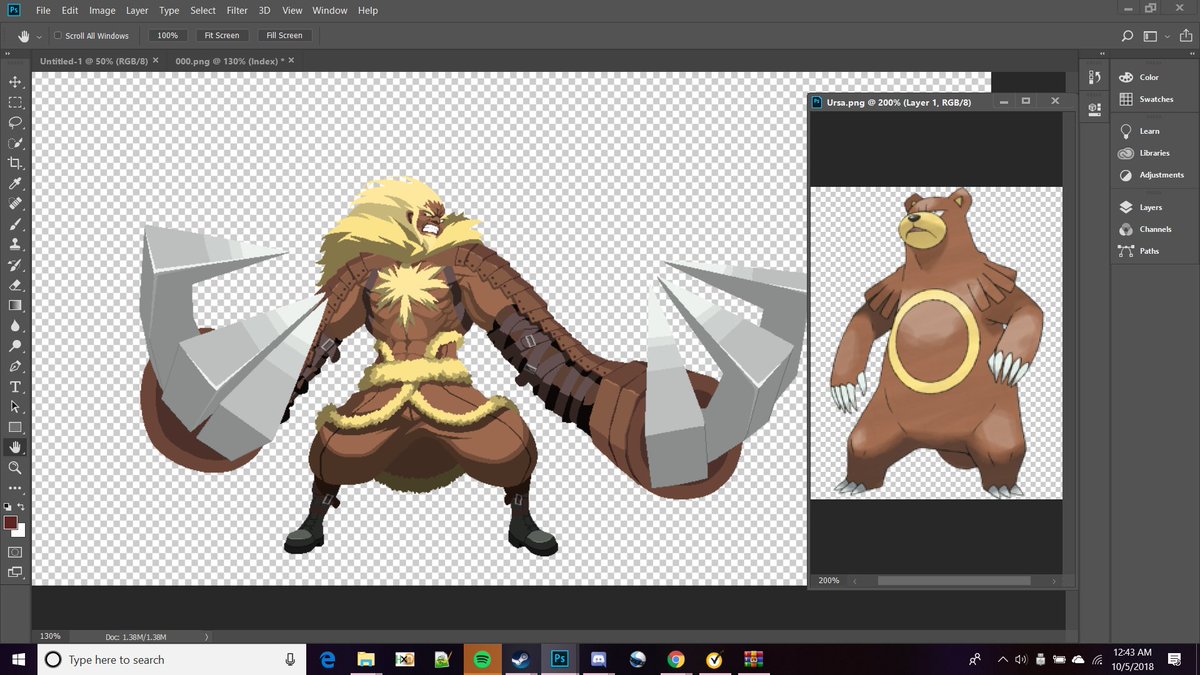Enable Scroll All Windows checkbox

(58, 35)
